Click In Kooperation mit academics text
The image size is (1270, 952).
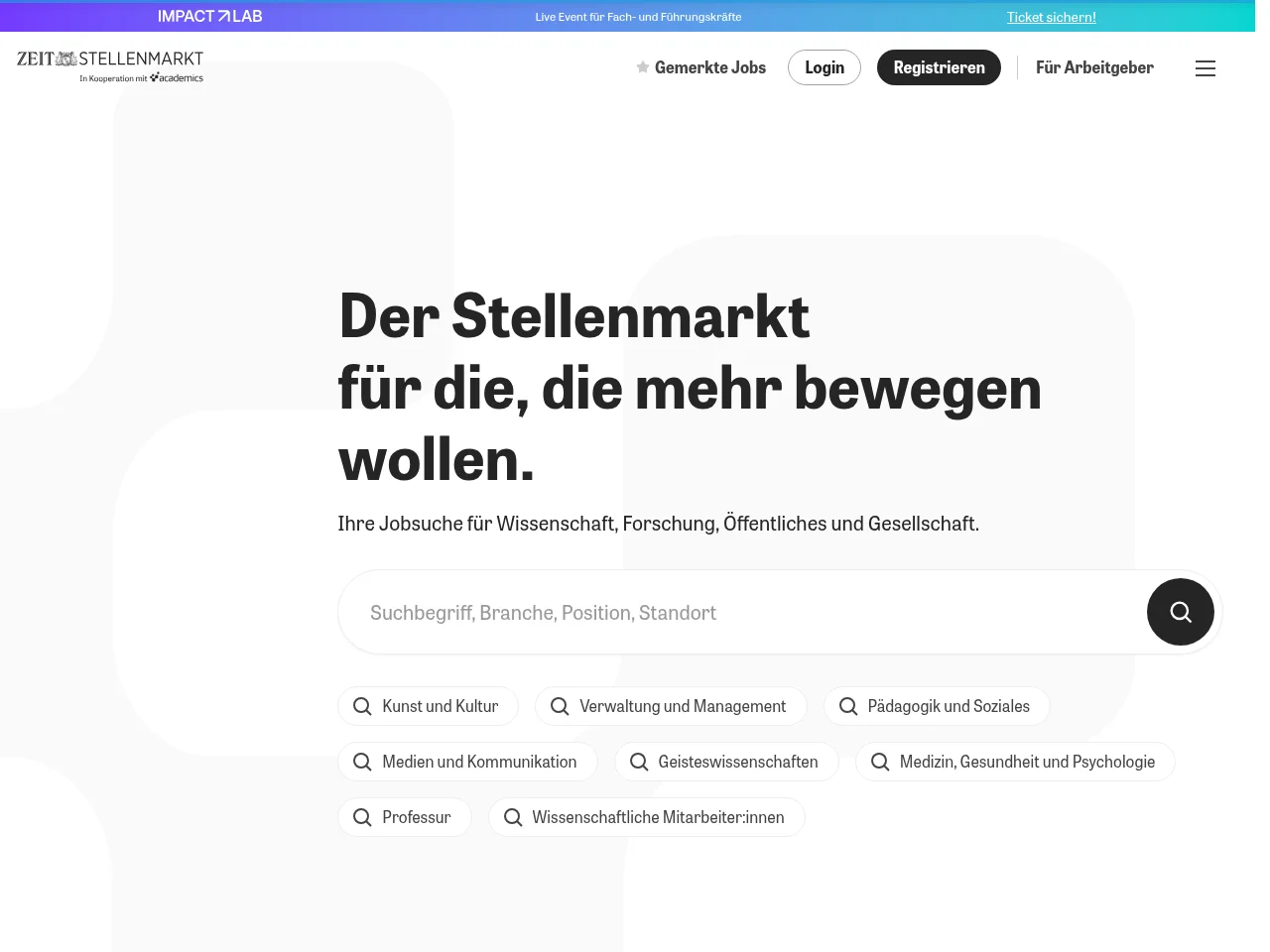click(x=142, y=77)
